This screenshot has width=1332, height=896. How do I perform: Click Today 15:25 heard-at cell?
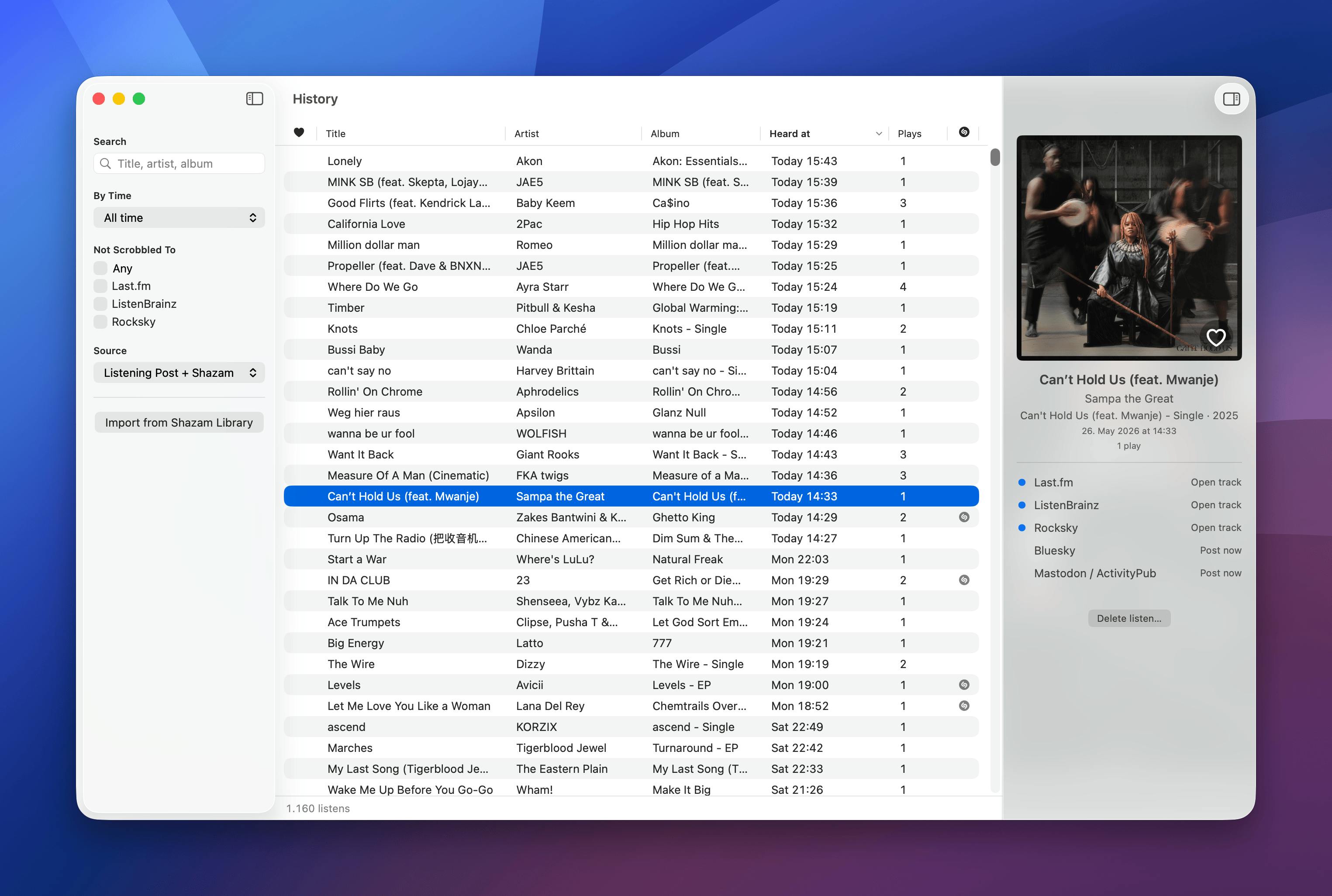tap(804, 266)
